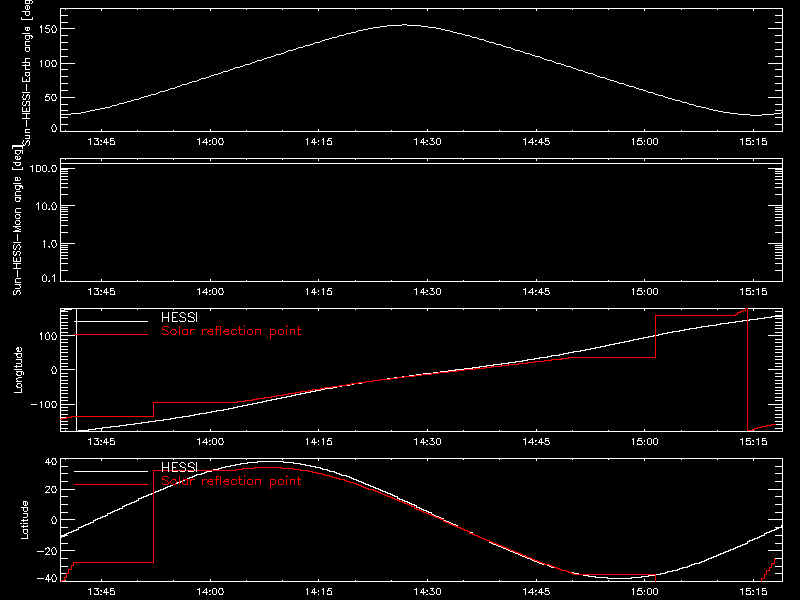Click the 0.1 tick on Moon angle axis

point(49,278)
